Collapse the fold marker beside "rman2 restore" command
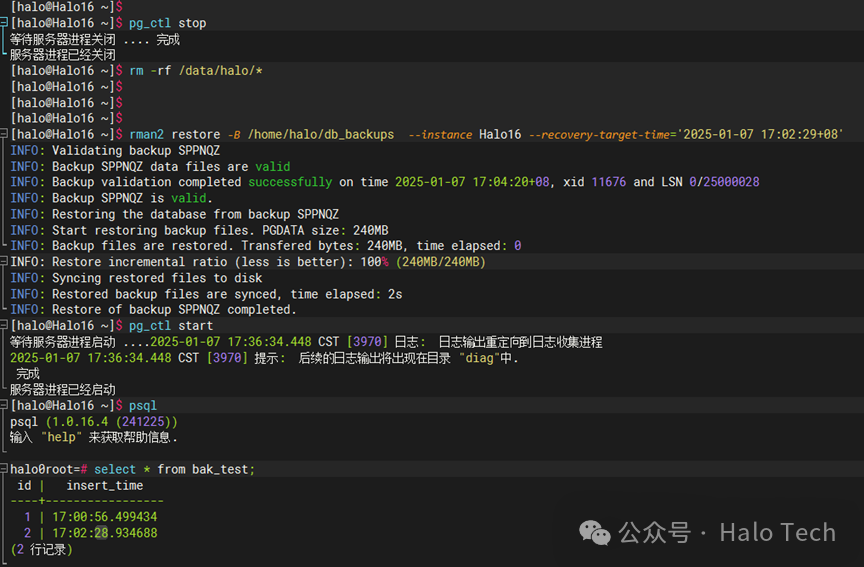The width and height of the screenshot is (864, 567). pos(4,134)
